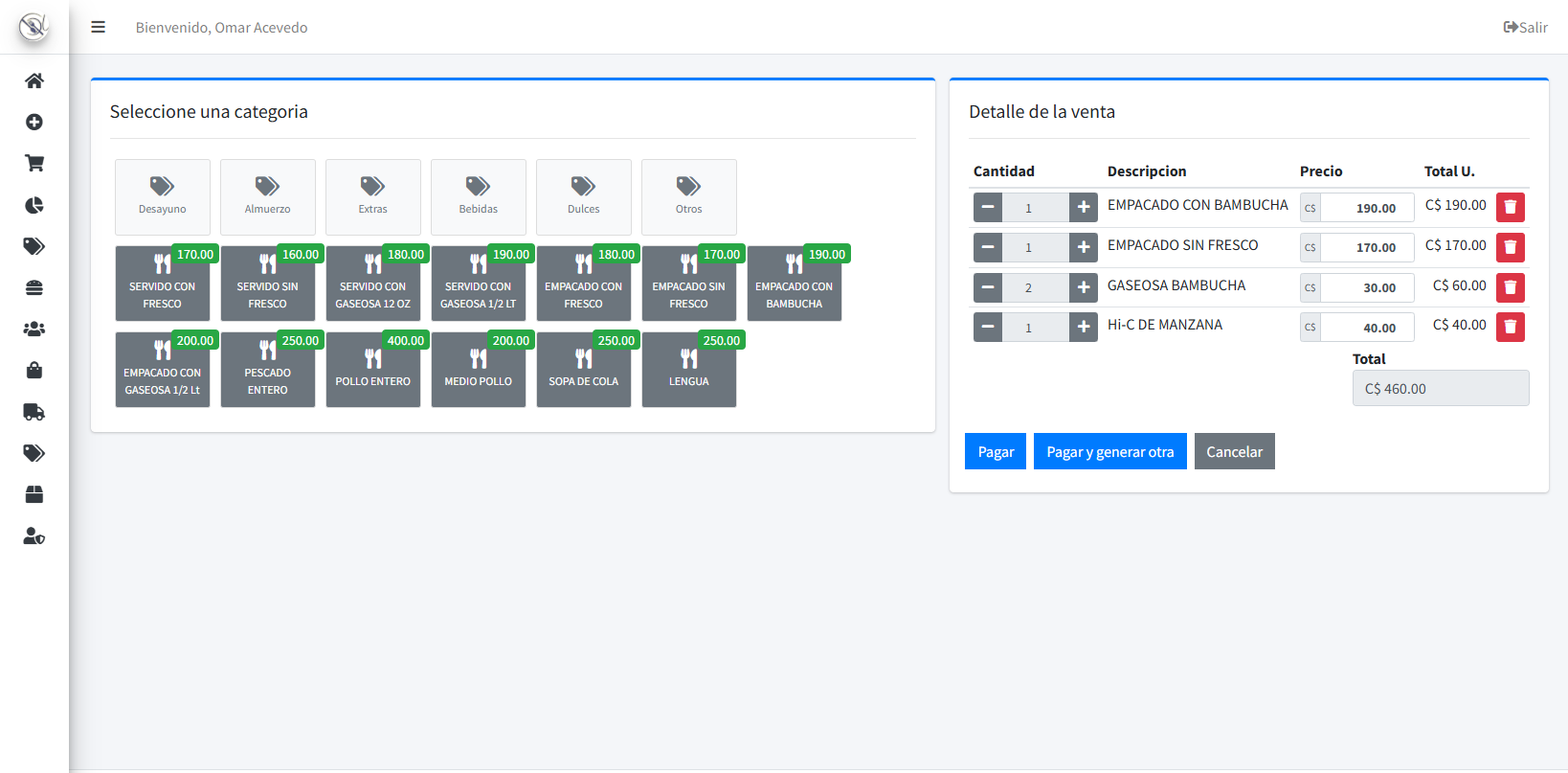The width and height of the screenshot is (1568, 773).
Task: Open the shopping cart sidebar icon
Action: pyautogui.click(x=34, y=163)
